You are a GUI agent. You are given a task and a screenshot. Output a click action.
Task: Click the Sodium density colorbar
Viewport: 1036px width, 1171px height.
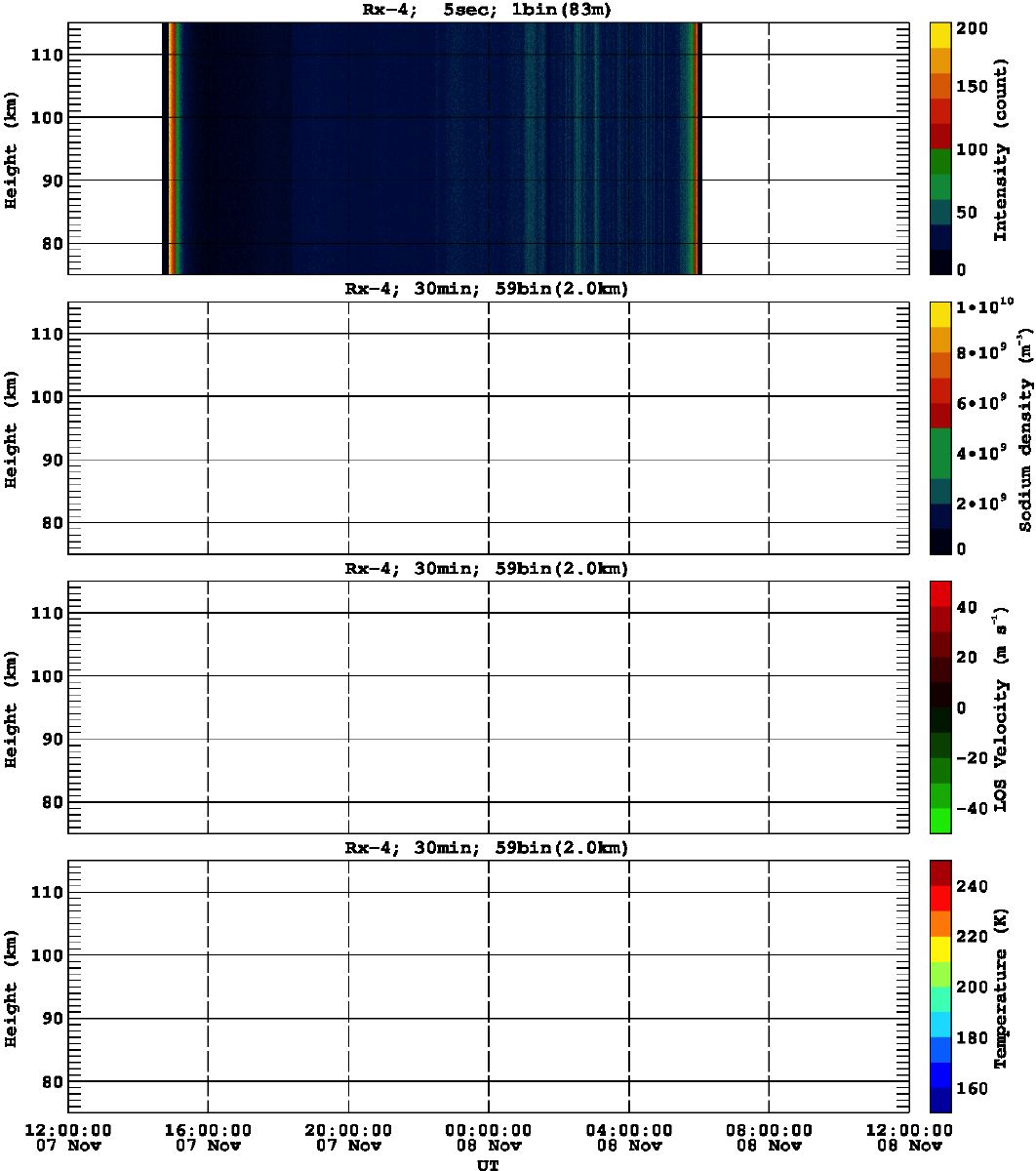pyautogui.click(x=940, y=427)
